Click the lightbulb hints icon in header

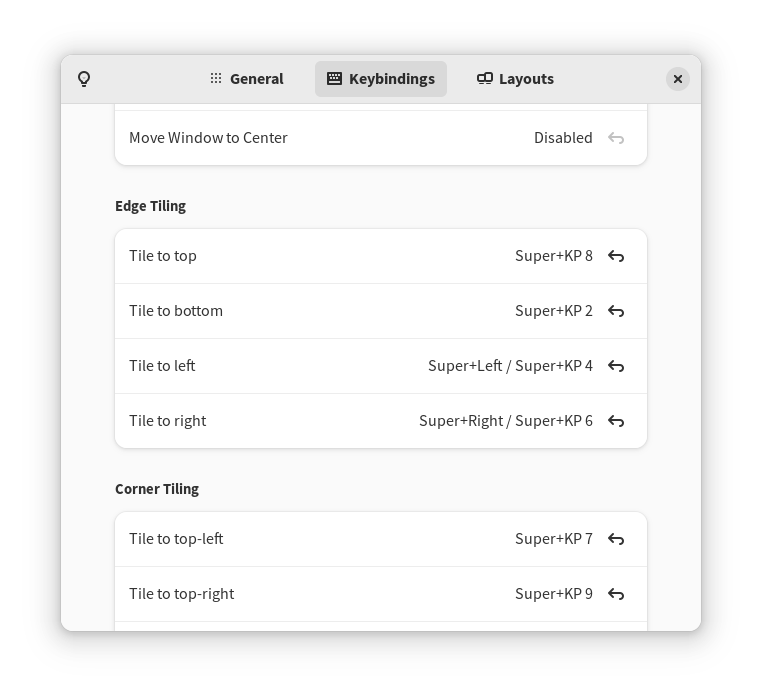84,79
